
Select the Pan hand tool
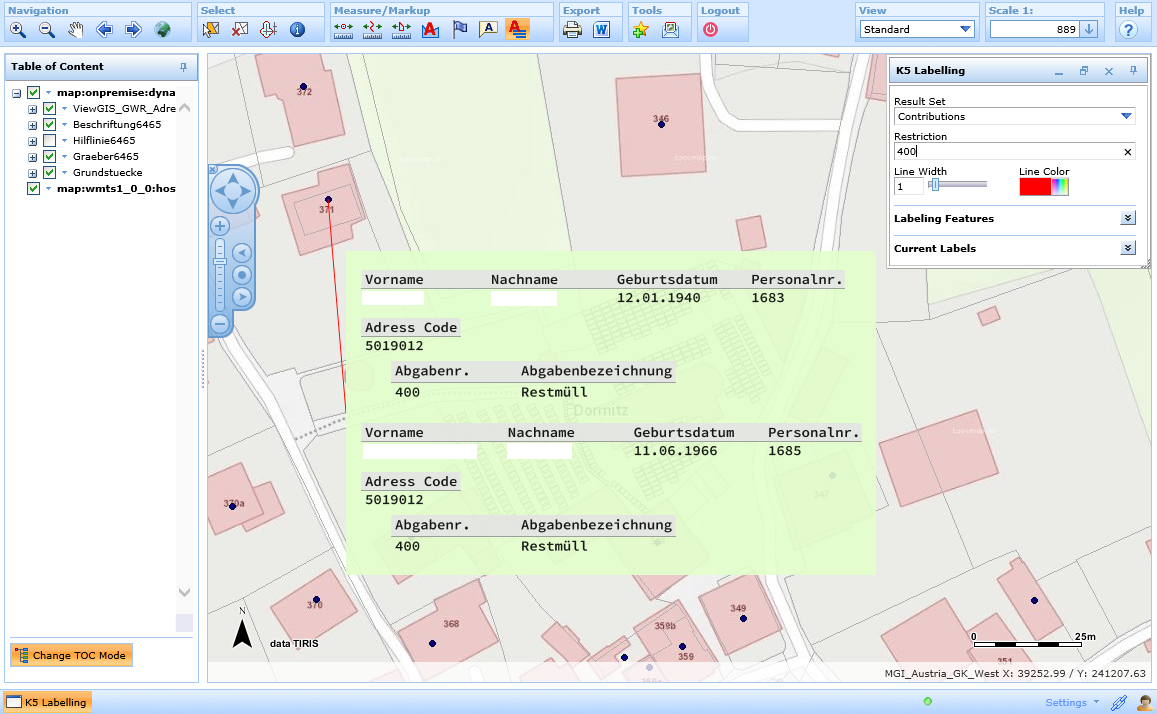coord(75,30)
